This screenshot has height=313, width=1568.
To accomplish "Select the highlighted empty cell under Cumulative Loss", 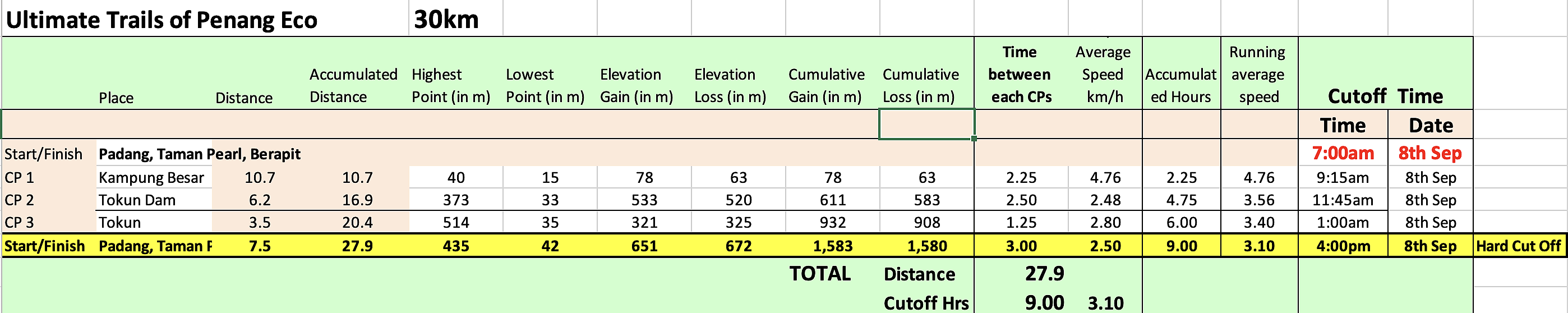I will [x=926, y=124].
